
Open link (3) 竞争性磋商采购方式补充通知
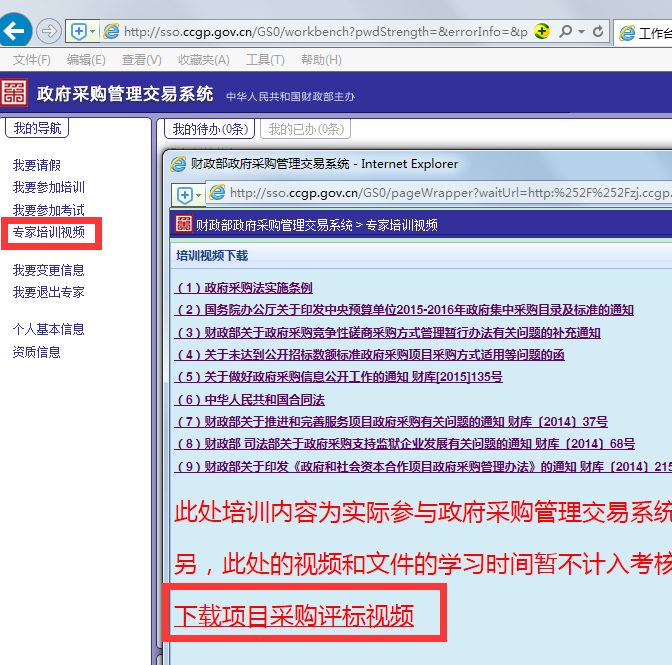(387, 332)
